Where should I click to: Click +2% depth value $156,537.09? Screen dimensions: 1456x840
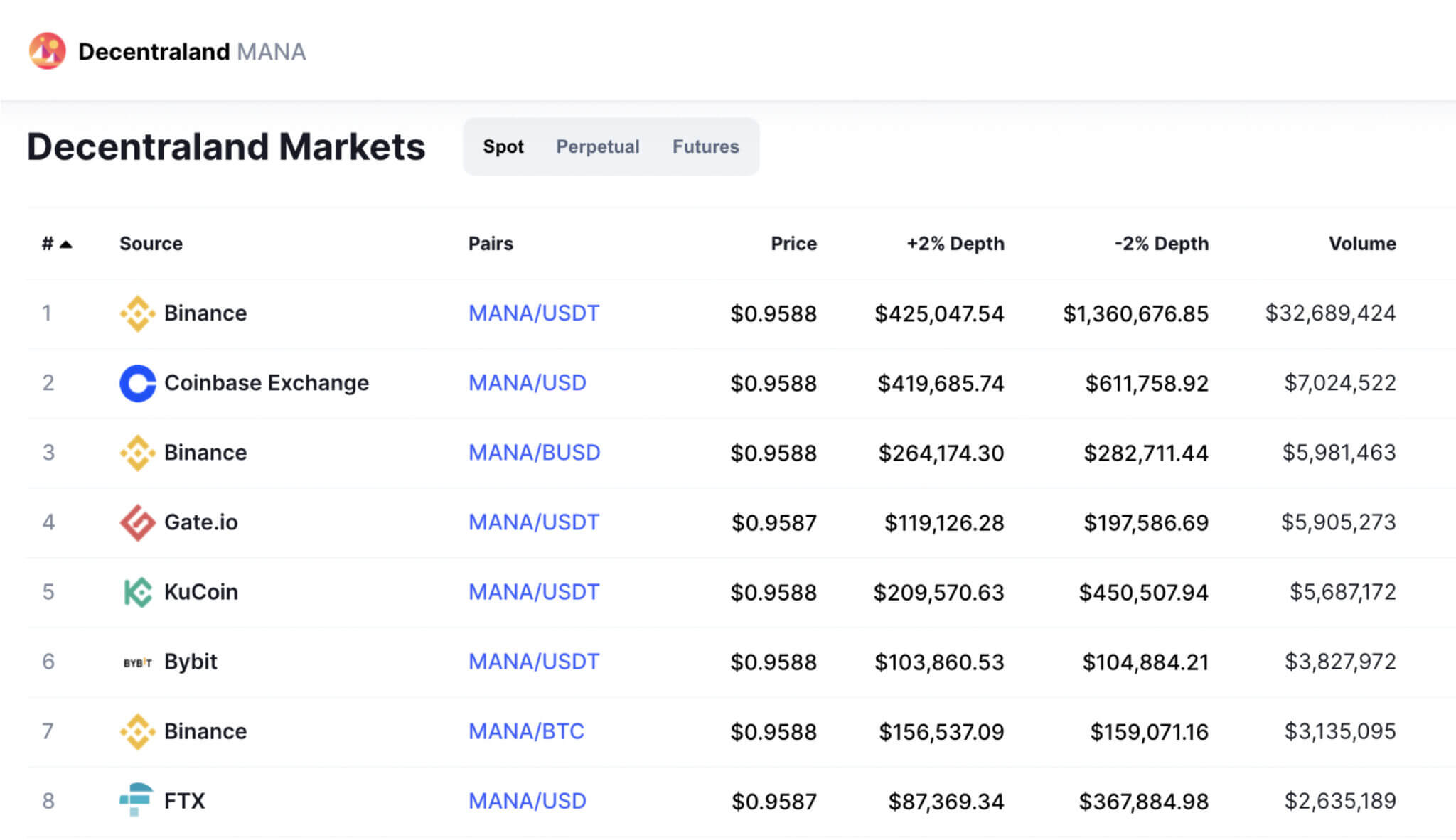(941, 731)
